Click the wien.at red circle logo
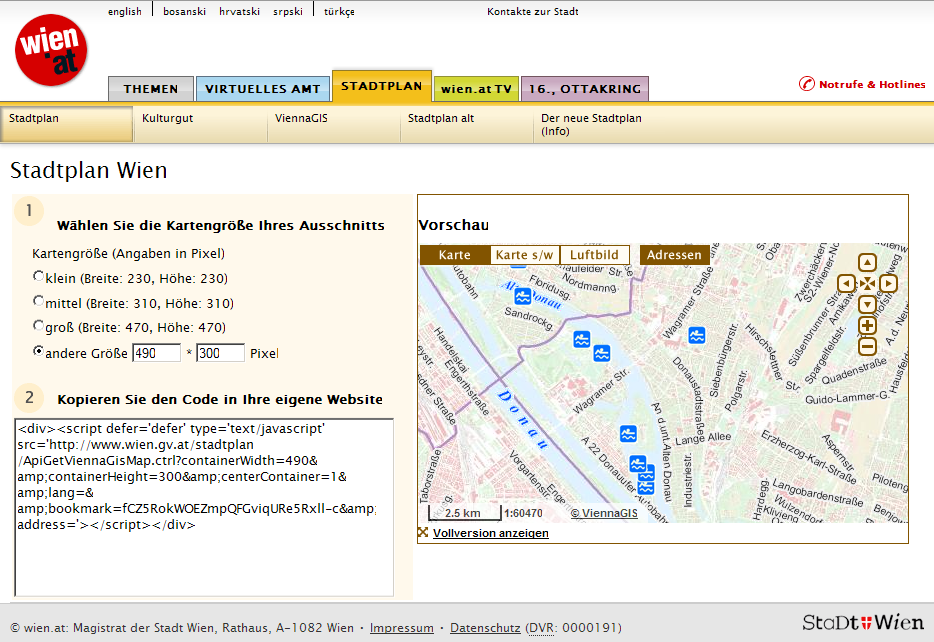 (x=51, y=50)
